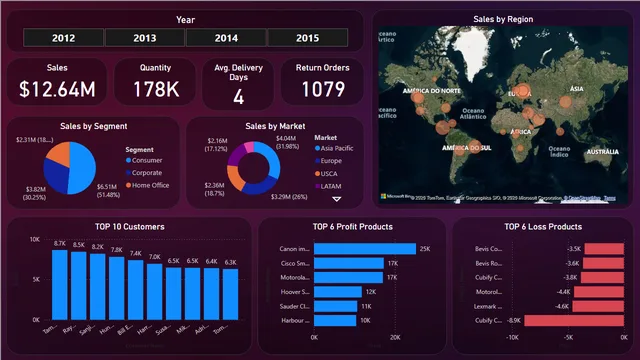Select the Hoover S... 12K profit bar
Screen dimensions: 640x360
pos(338,292)
